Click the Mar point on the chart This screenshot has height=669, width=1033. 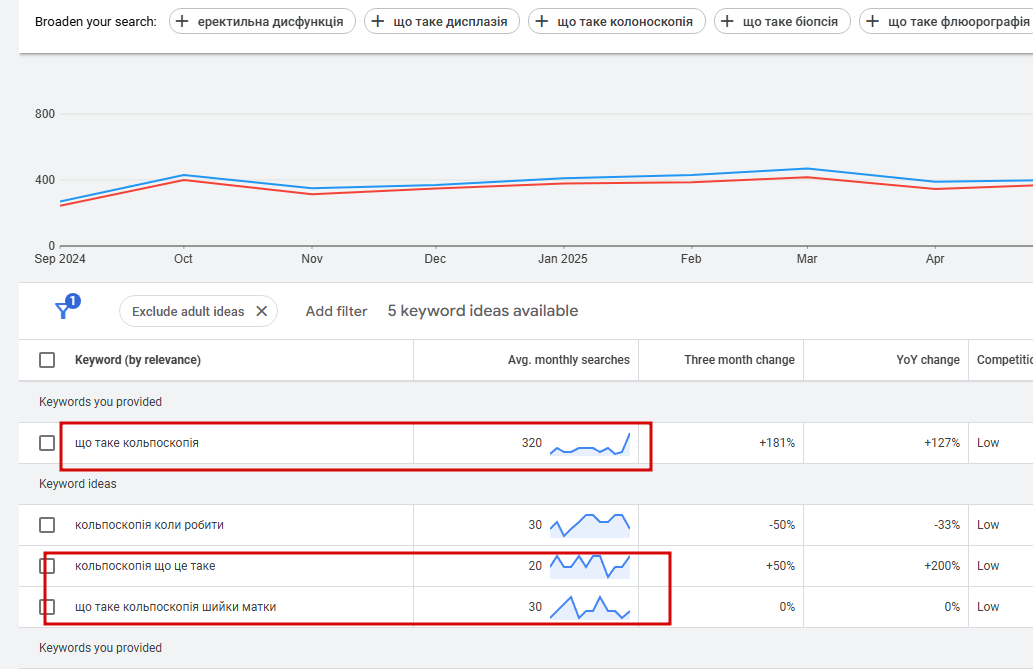(807, 169)
